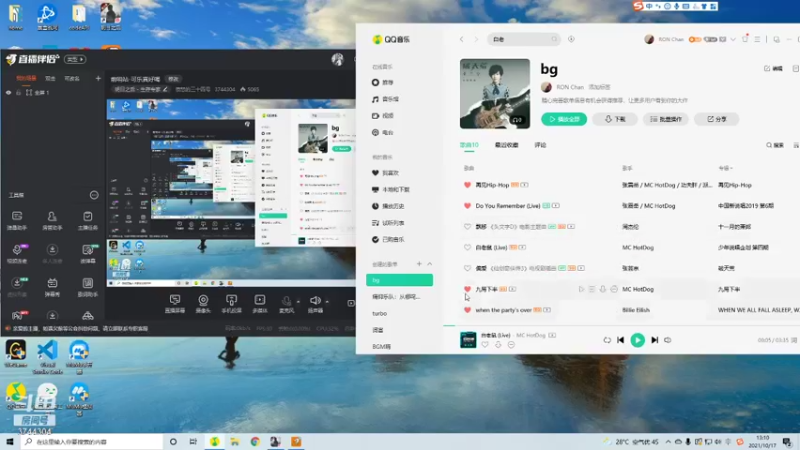Screen dimensions: 800x450
Task: Search within the playlist using 搜索
Action: point(774,145)
